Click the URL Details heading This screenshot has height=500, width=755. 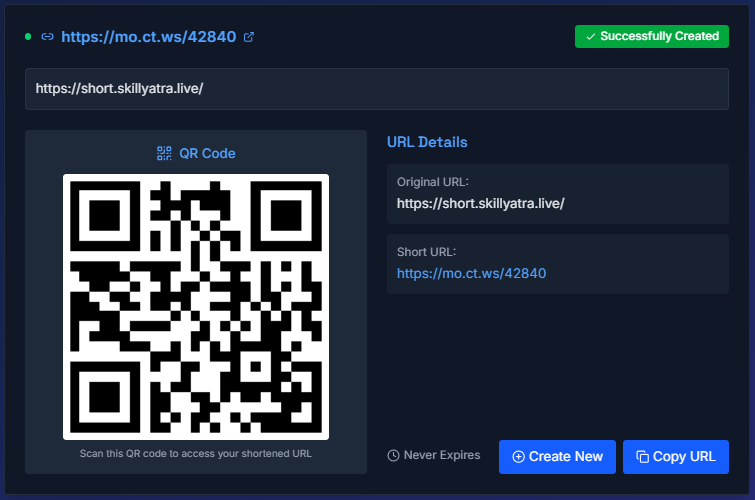pyautogui.click(x=427, y=142)
